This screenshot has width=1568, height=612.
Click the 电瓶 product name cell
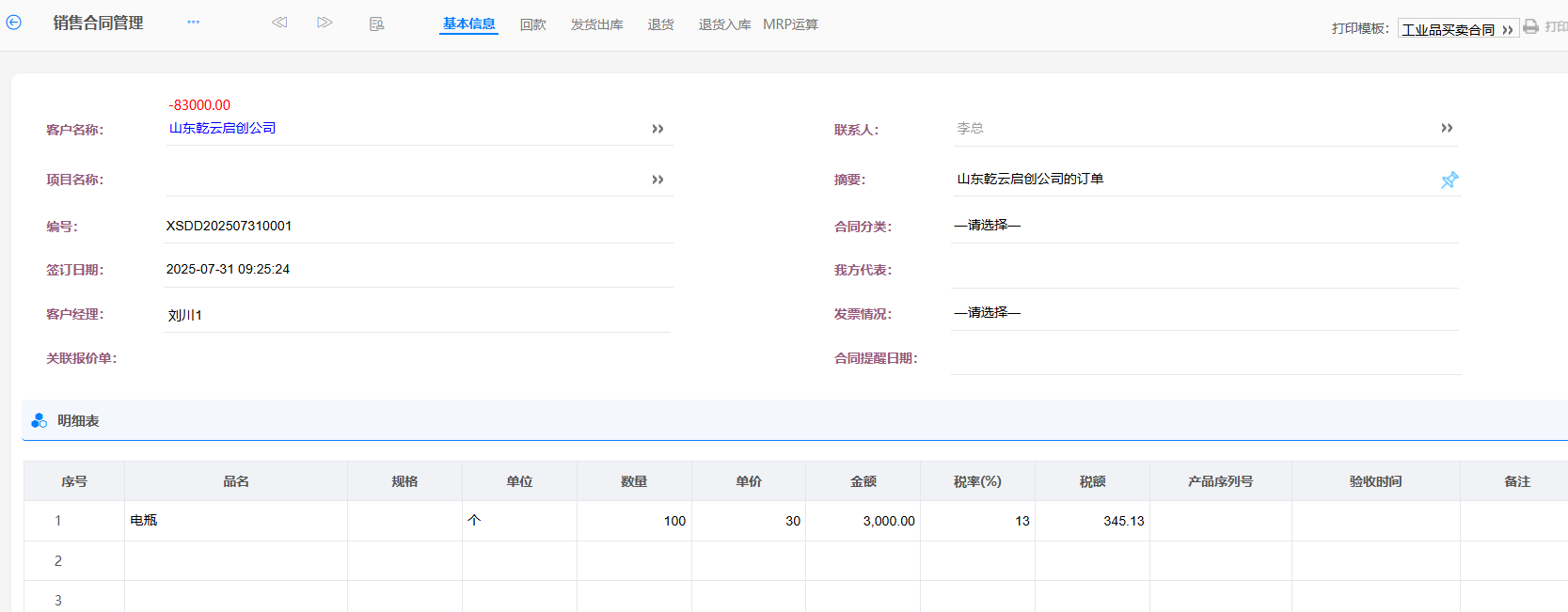point(236,521)
